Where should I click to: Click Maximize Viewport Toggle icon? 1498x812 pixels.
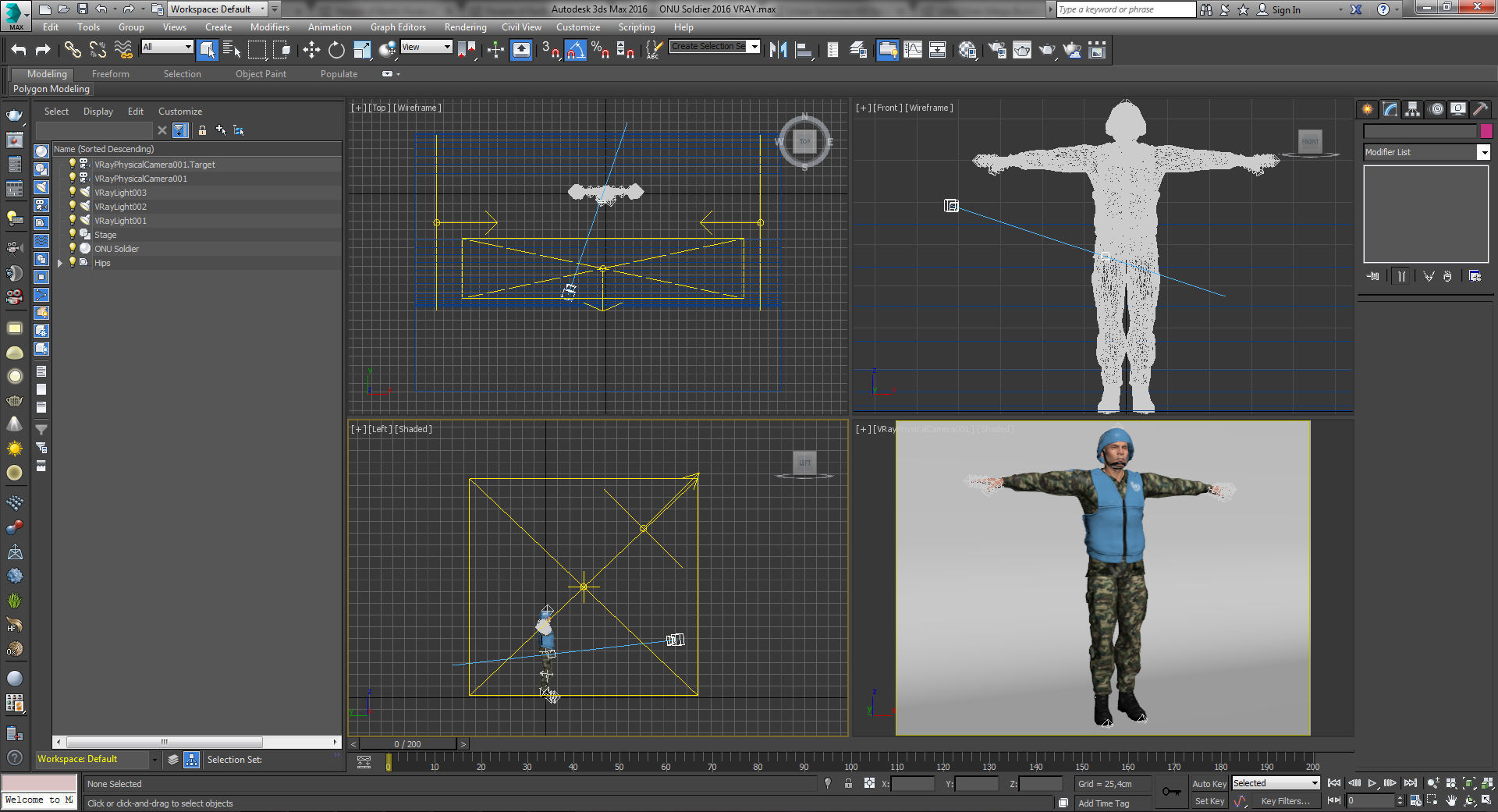(1488, 800)
